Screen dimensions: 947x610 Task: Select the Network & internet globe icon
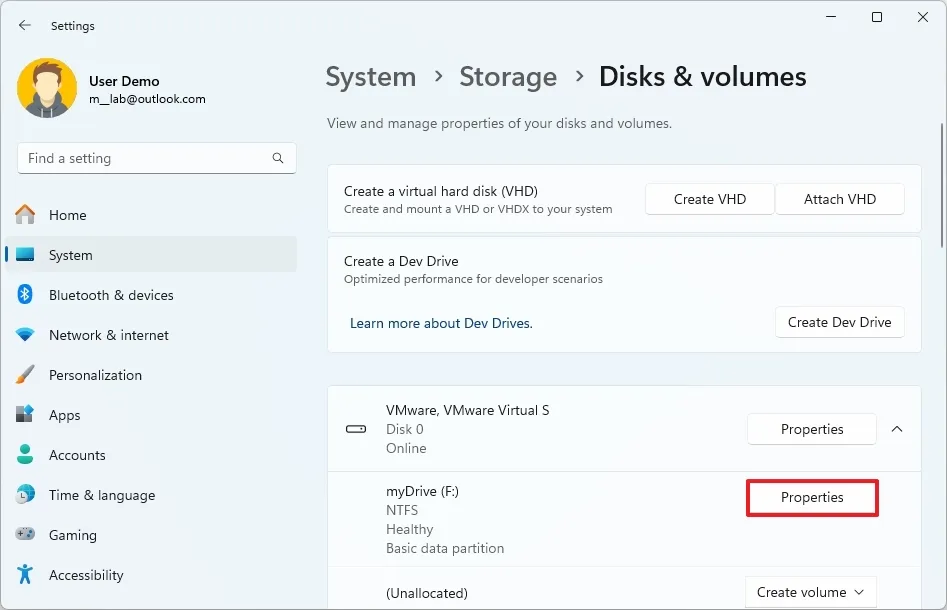point(25,335)
